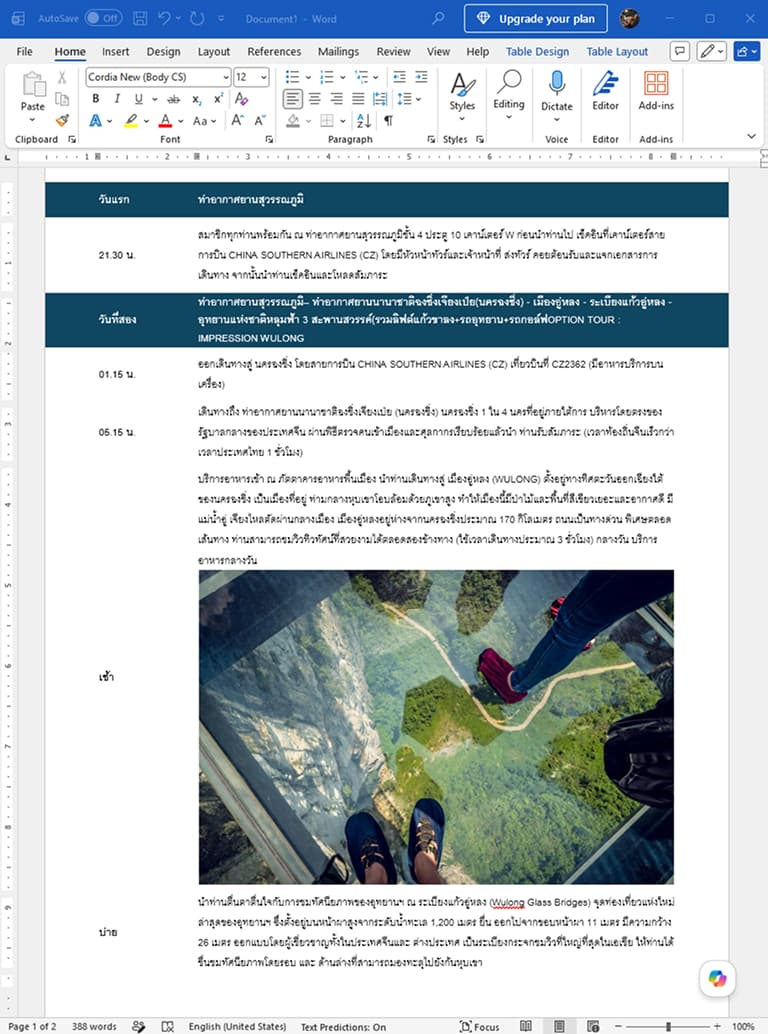
Task: Clear all formatting from selection
Action: pos(241,99)
